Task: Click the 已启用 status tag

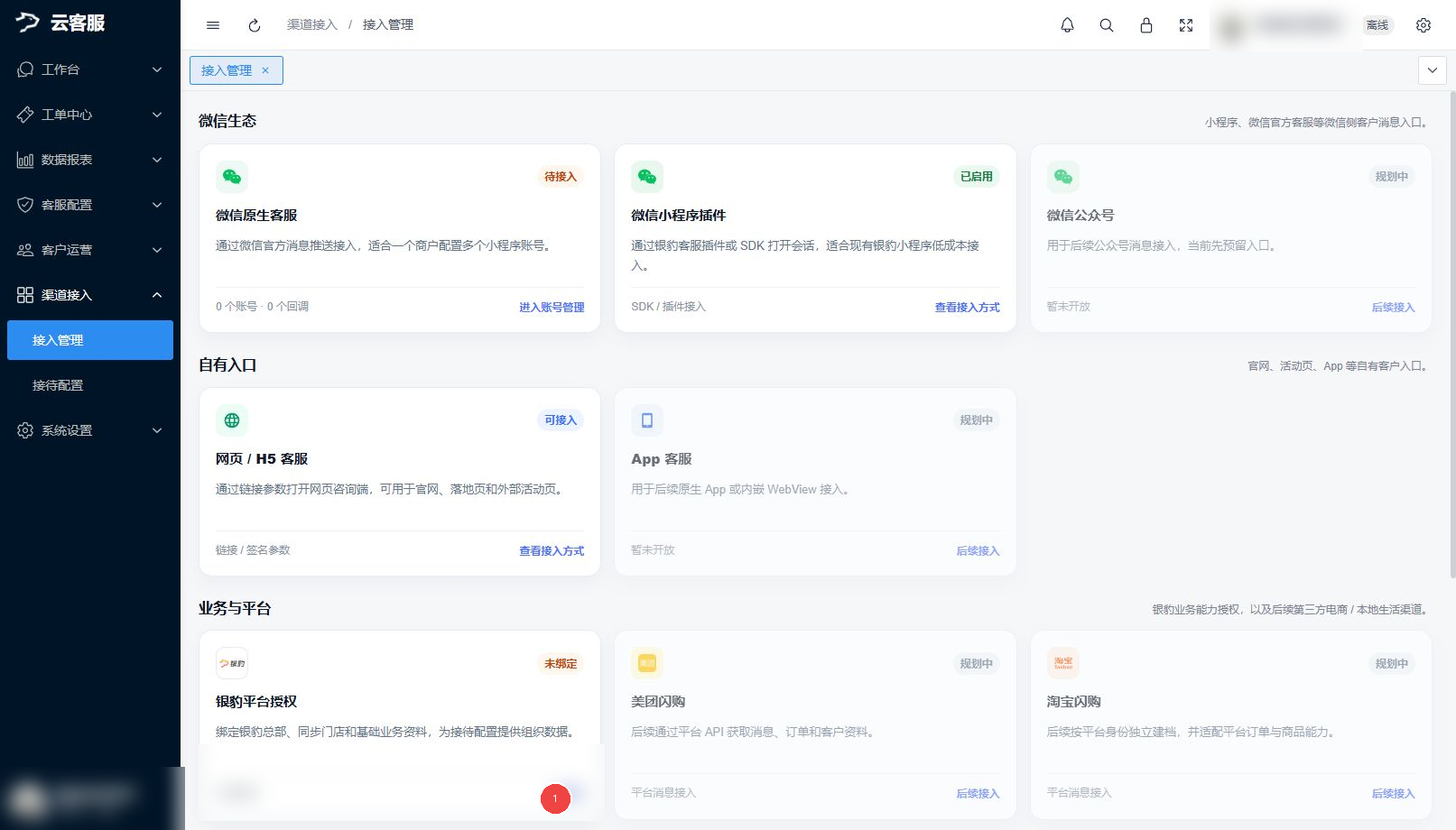Action: coord(977,177)
